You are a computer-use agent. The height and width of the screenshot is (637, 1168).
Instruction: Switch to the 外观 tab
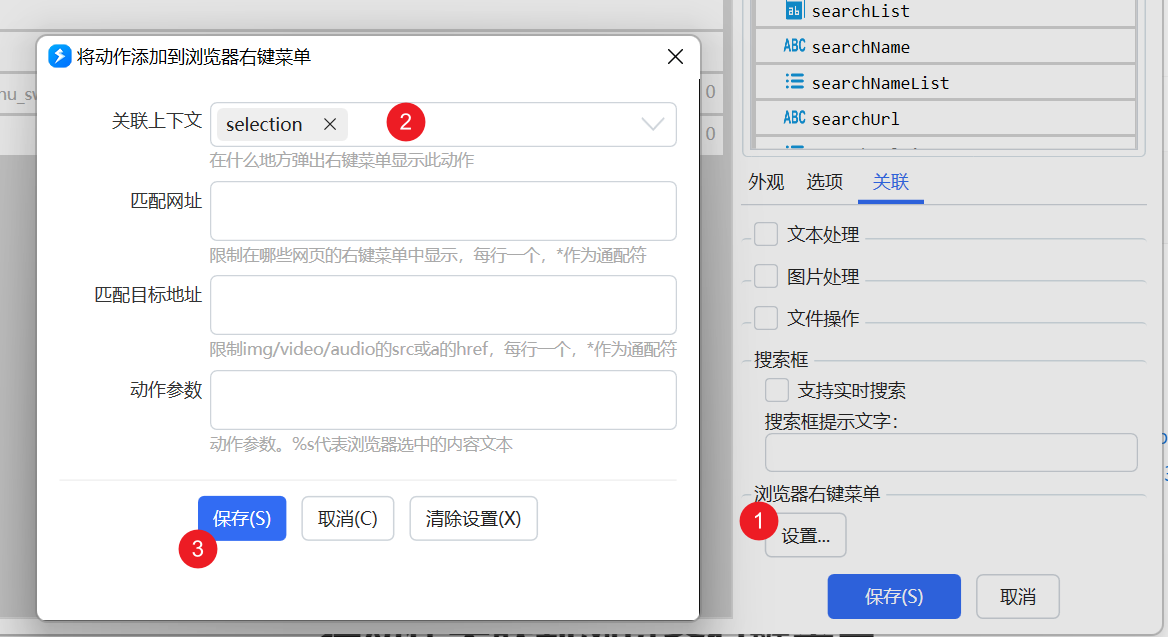click(766, 182)
